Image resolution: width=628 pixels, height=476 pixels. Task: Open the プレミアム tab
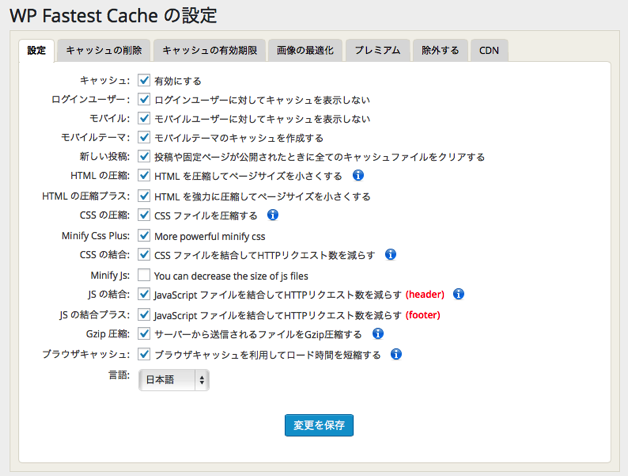[x=378, y=50]
